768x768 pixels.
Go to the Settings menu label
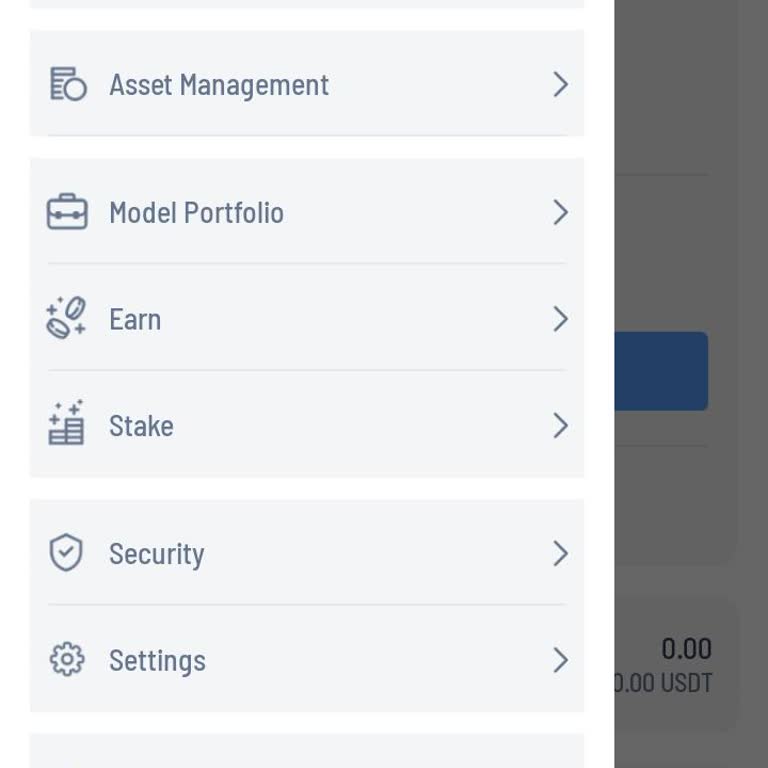click(x=157, y=661)
